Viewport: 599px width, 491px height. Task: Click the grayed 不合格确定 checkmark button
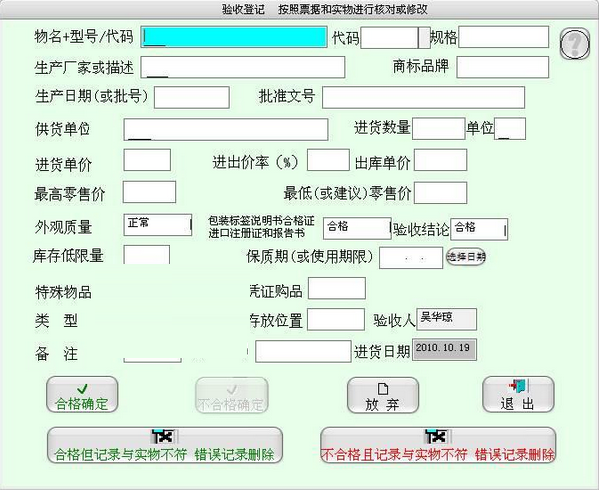pos(232,395)
